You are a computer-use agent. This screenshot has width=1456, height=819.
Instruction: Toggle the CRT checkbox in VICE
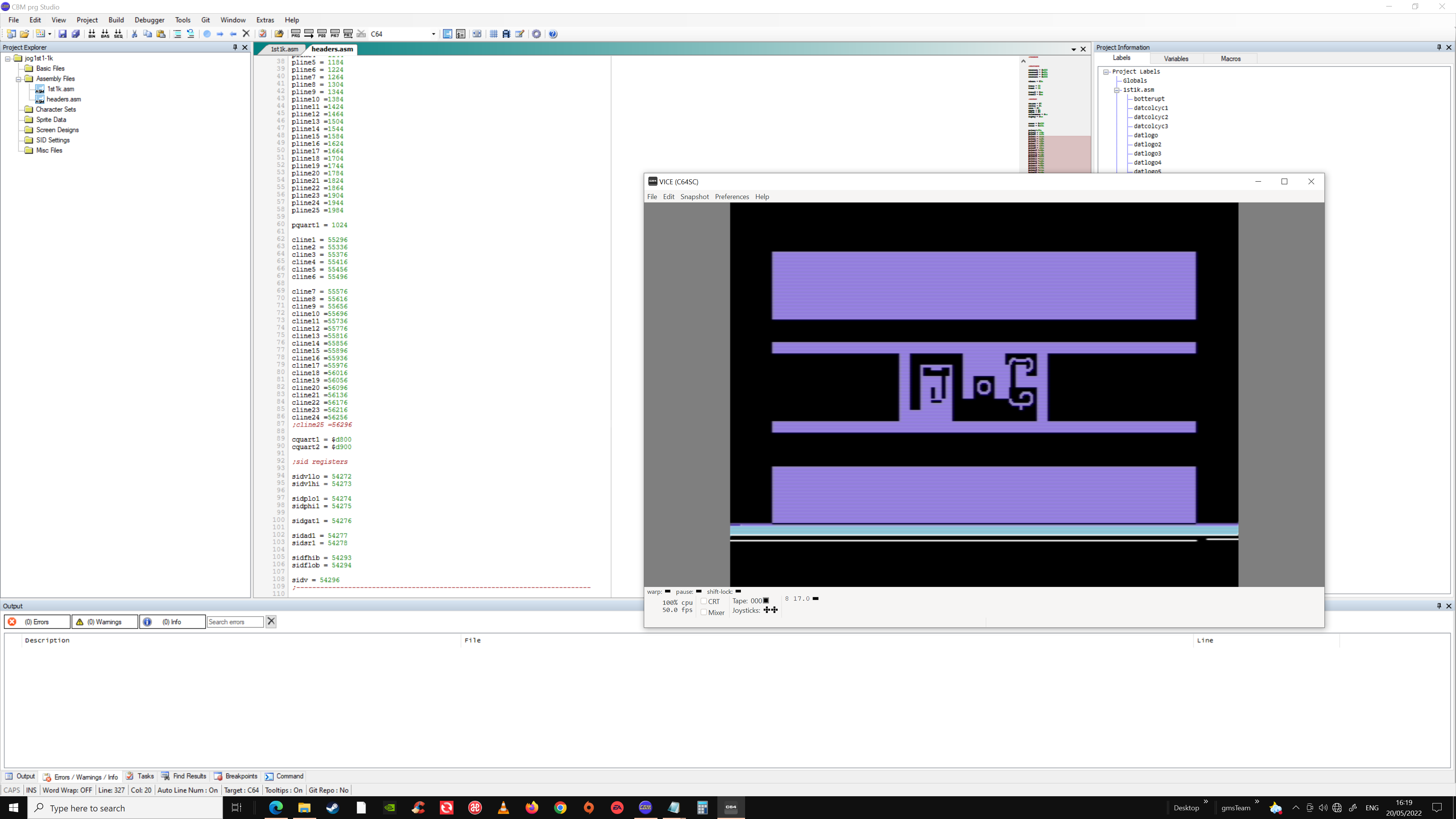704,601
